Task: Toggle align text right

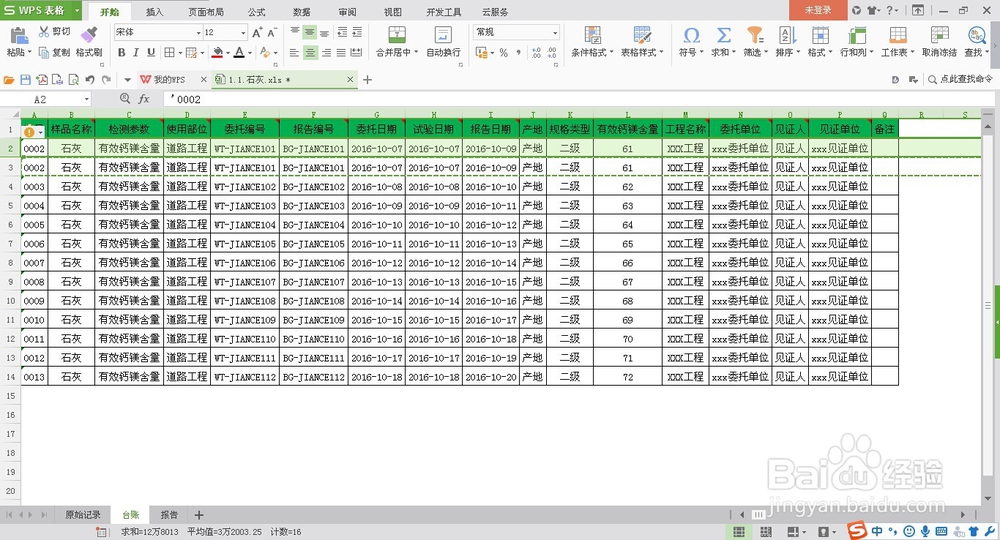Action: 326,53
